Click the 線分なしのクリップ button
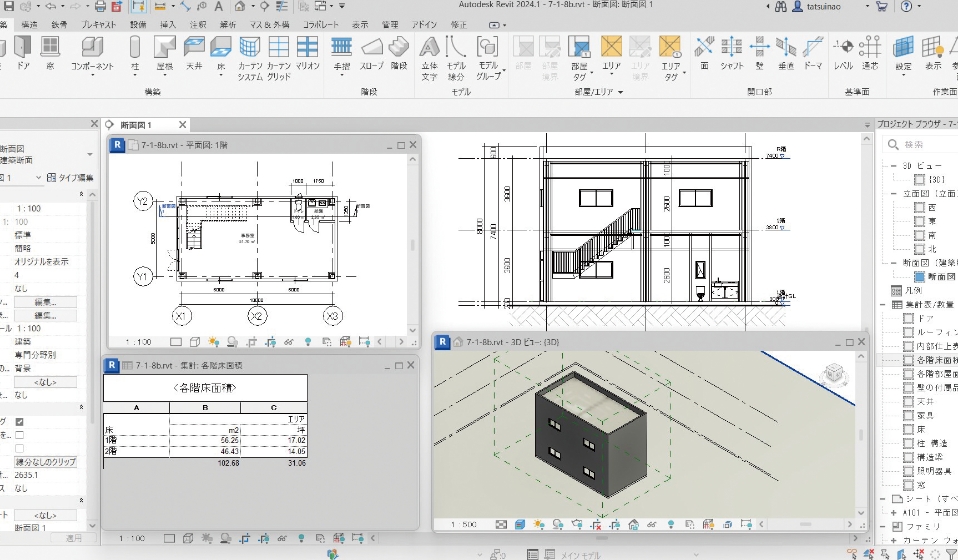 tap(46, 462)
